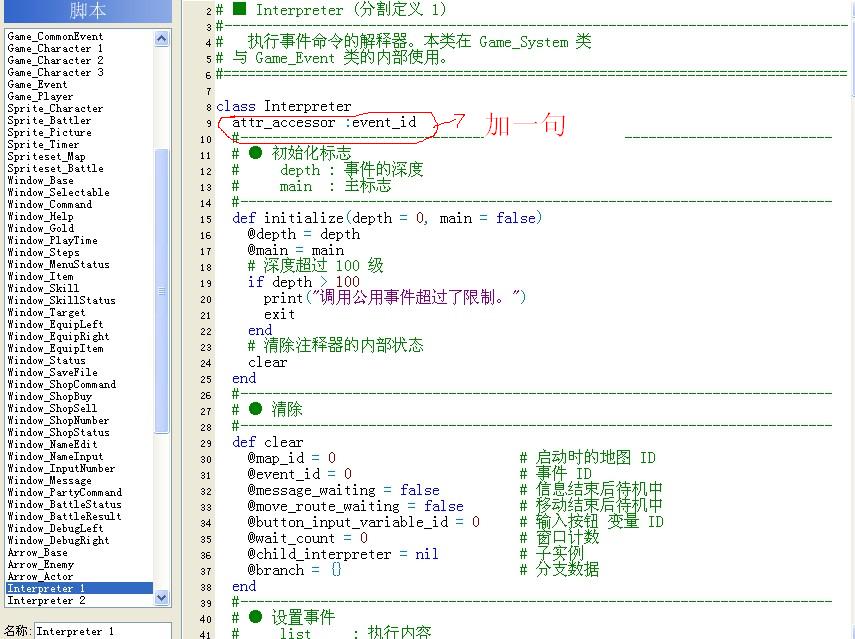This screenshot has width=855, height=639.
Task: Open the Window_Status script
Action: point(46,360)
